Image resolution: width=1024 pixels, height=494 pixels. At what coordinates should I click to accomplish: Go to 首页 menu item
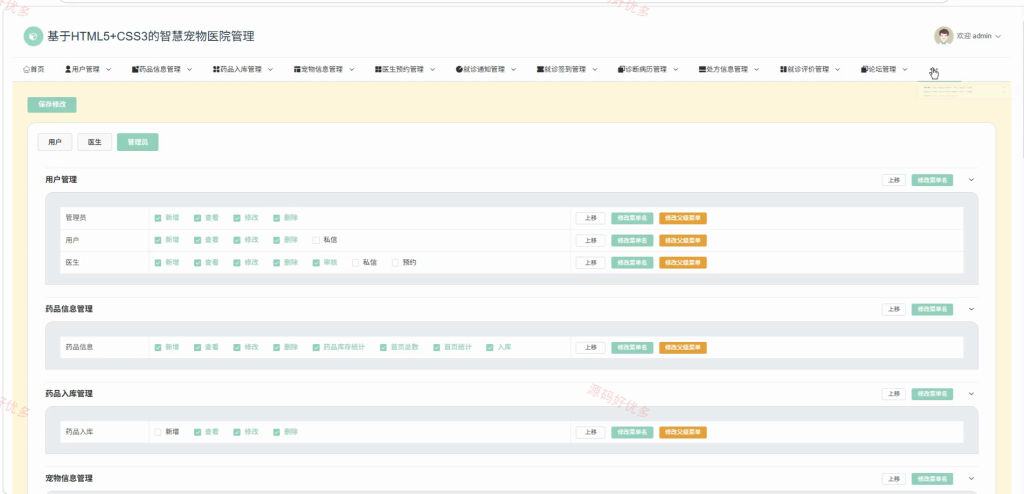pos(34,69)
